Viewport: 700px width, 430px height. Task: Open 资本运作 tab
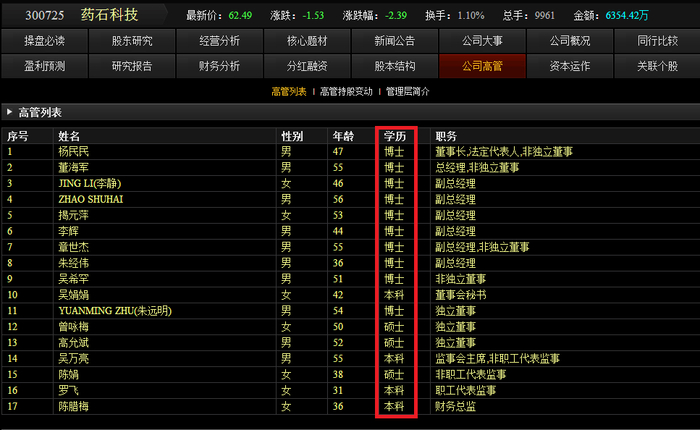click(x=570, y=66)
